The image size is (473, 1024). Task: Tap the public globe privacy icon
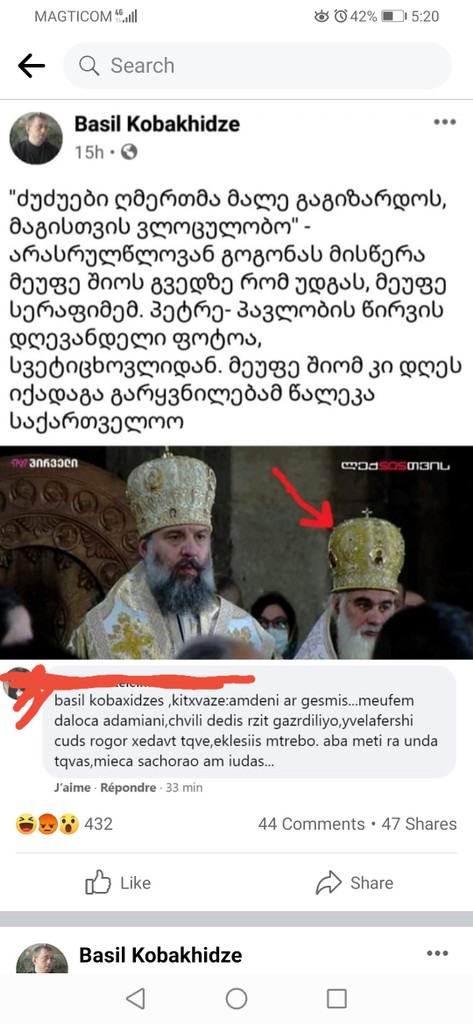[129, 153]
